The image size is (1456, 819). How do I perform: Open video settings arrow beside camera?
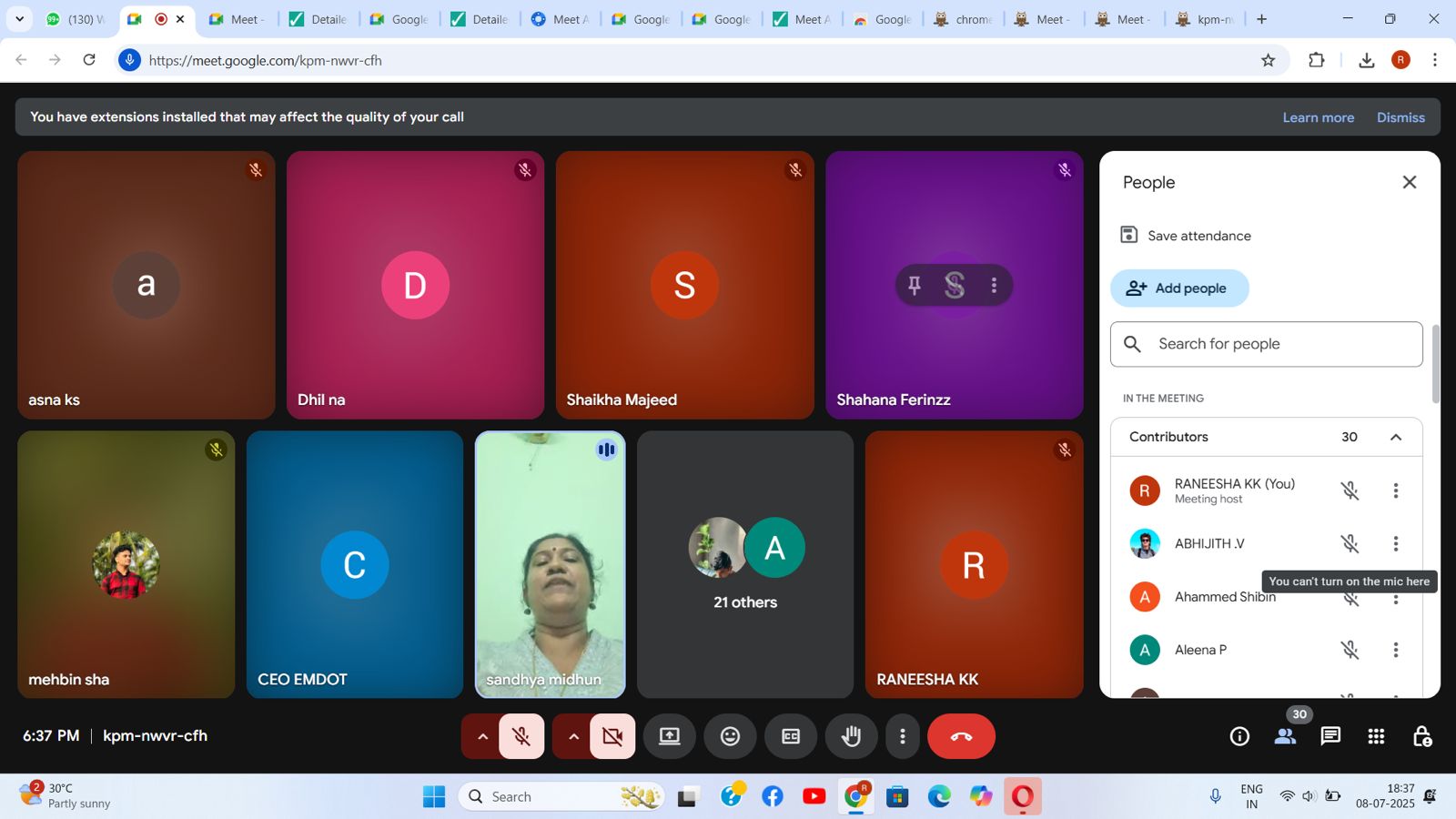(x=573, y=736)
